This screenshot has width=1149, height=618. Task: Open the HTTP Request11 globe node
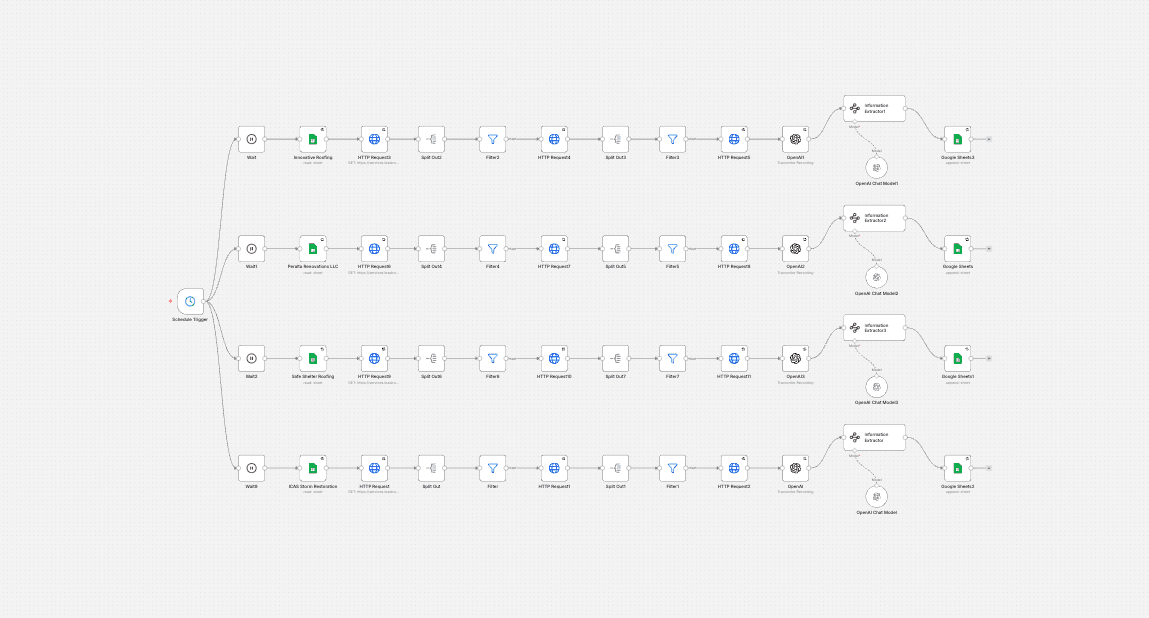click(734, 358)
